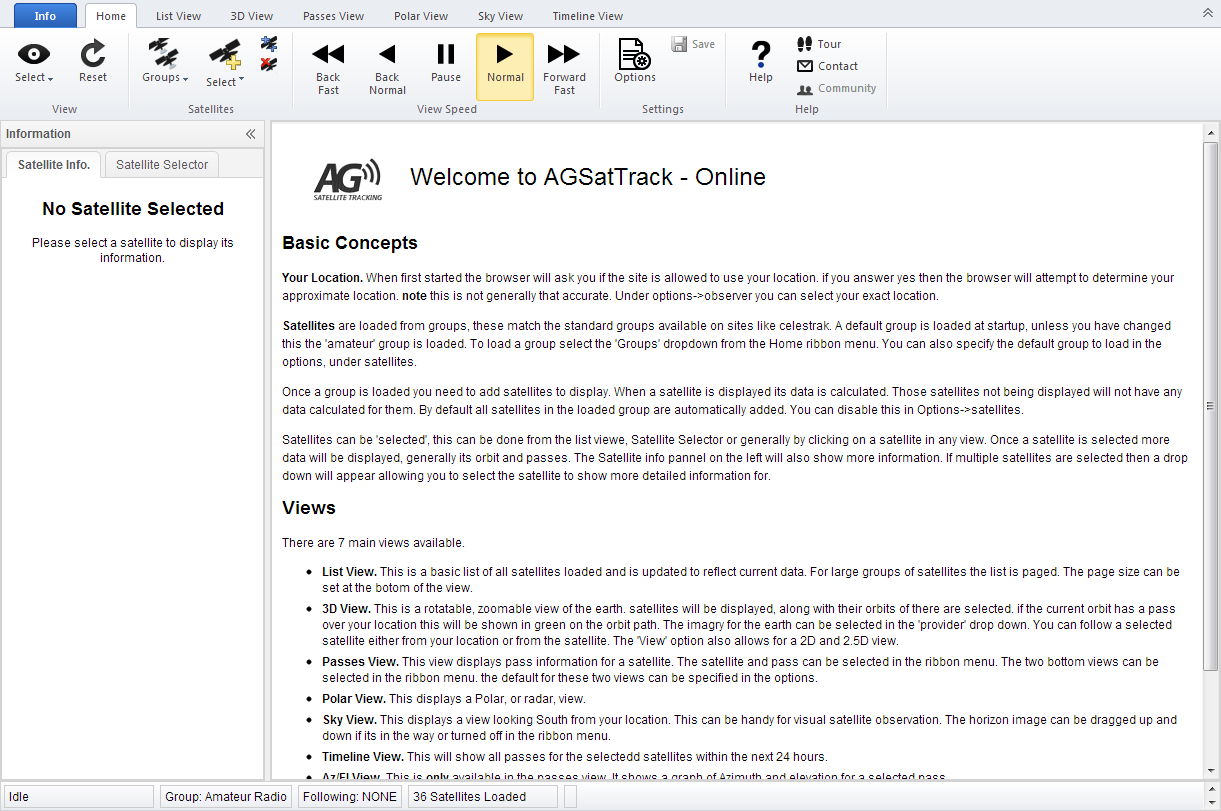1221x811 pixels.
Task: Open Help with the question mark icon
Action: [x=761, y=62]
